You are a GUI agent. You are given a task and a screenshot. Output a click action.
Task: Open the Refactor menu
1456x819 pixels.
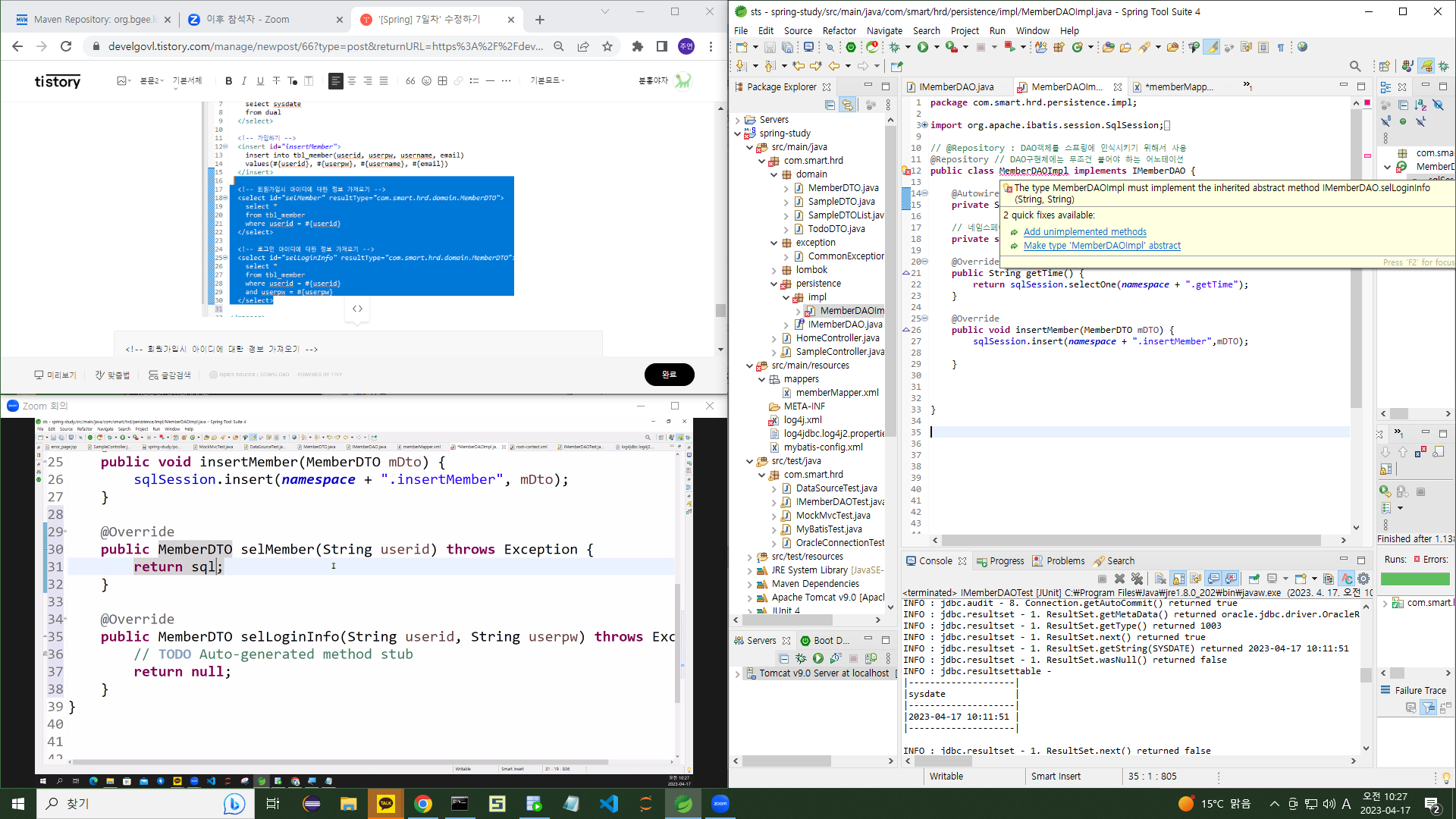(x=839, y=30)
